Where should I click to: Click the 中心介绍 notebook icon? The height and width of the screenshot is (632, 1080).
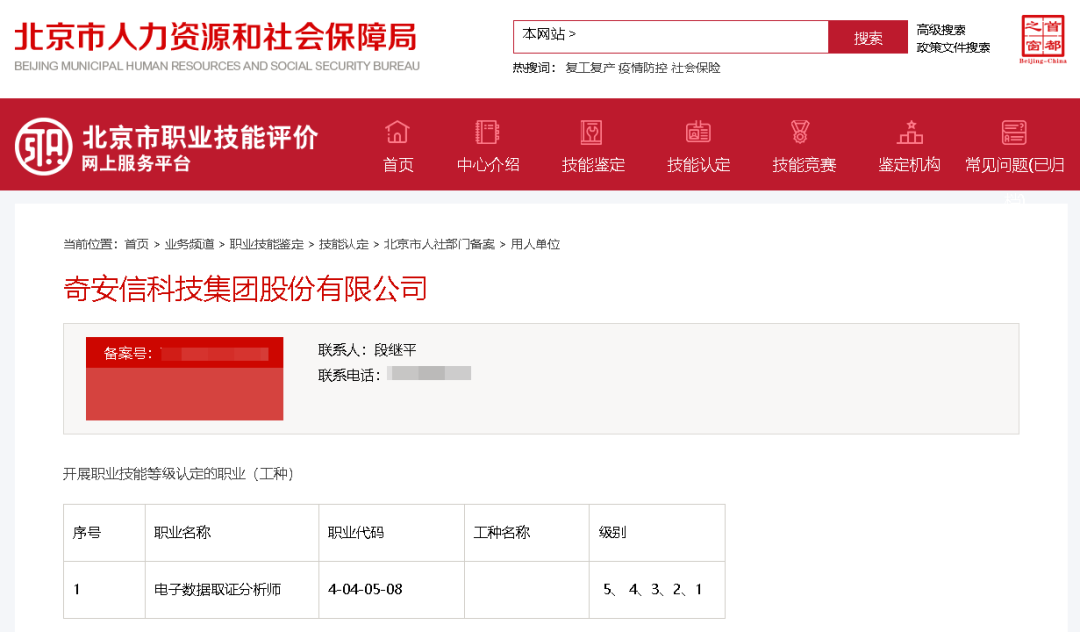[487, 132]
